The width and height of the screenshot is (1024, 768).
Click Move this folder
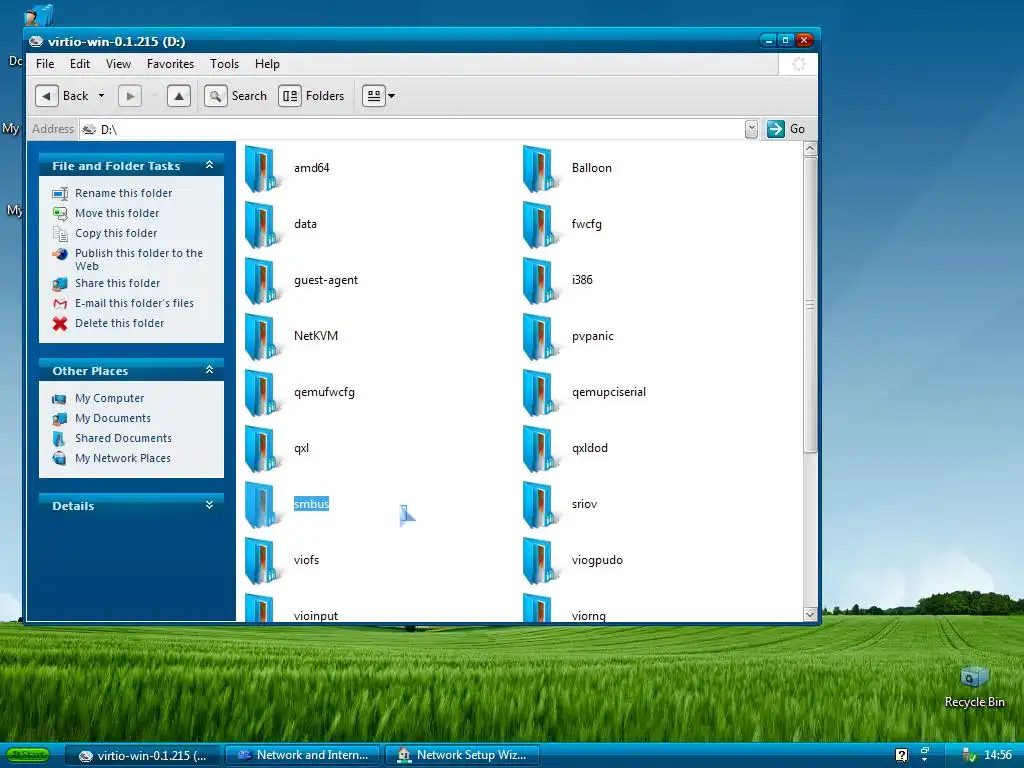pyautogui.click(x=117, y=214)
